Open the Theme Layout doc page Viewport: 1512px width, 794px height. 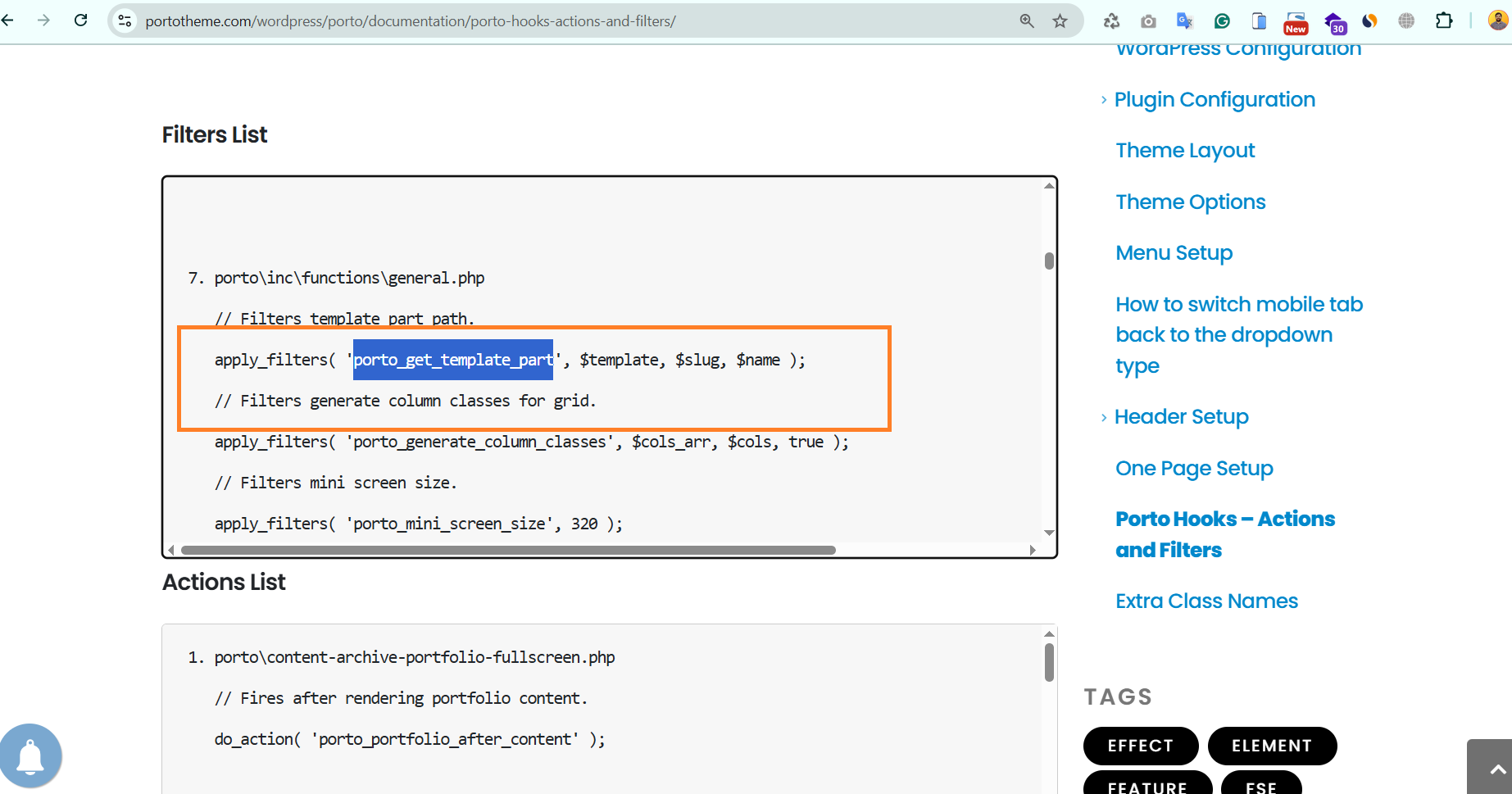point(1185,151)
